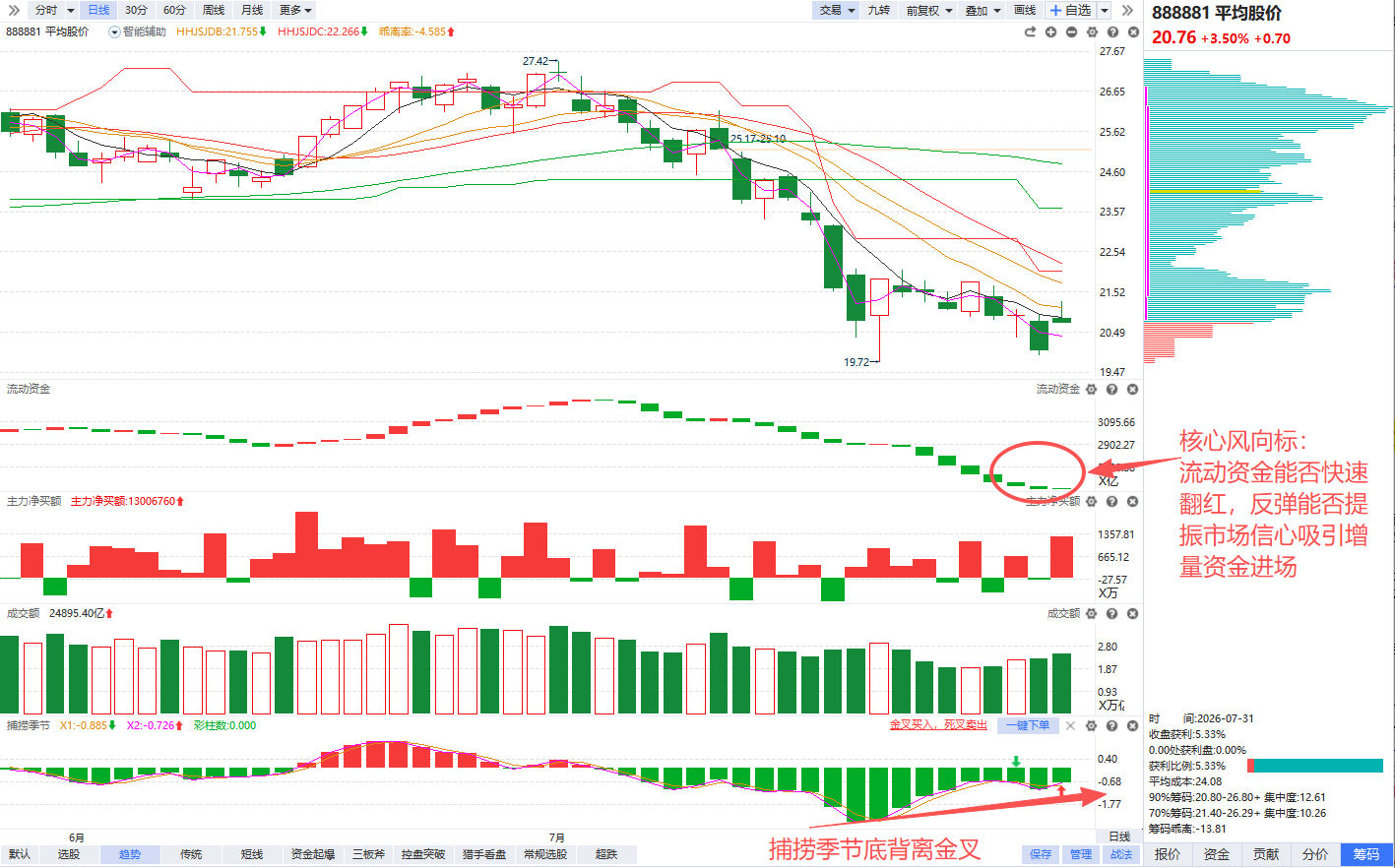This screenshot has height=868, width=1395.
Task: Toggle the 画线 drawing mode
Action: [1025, 10]
